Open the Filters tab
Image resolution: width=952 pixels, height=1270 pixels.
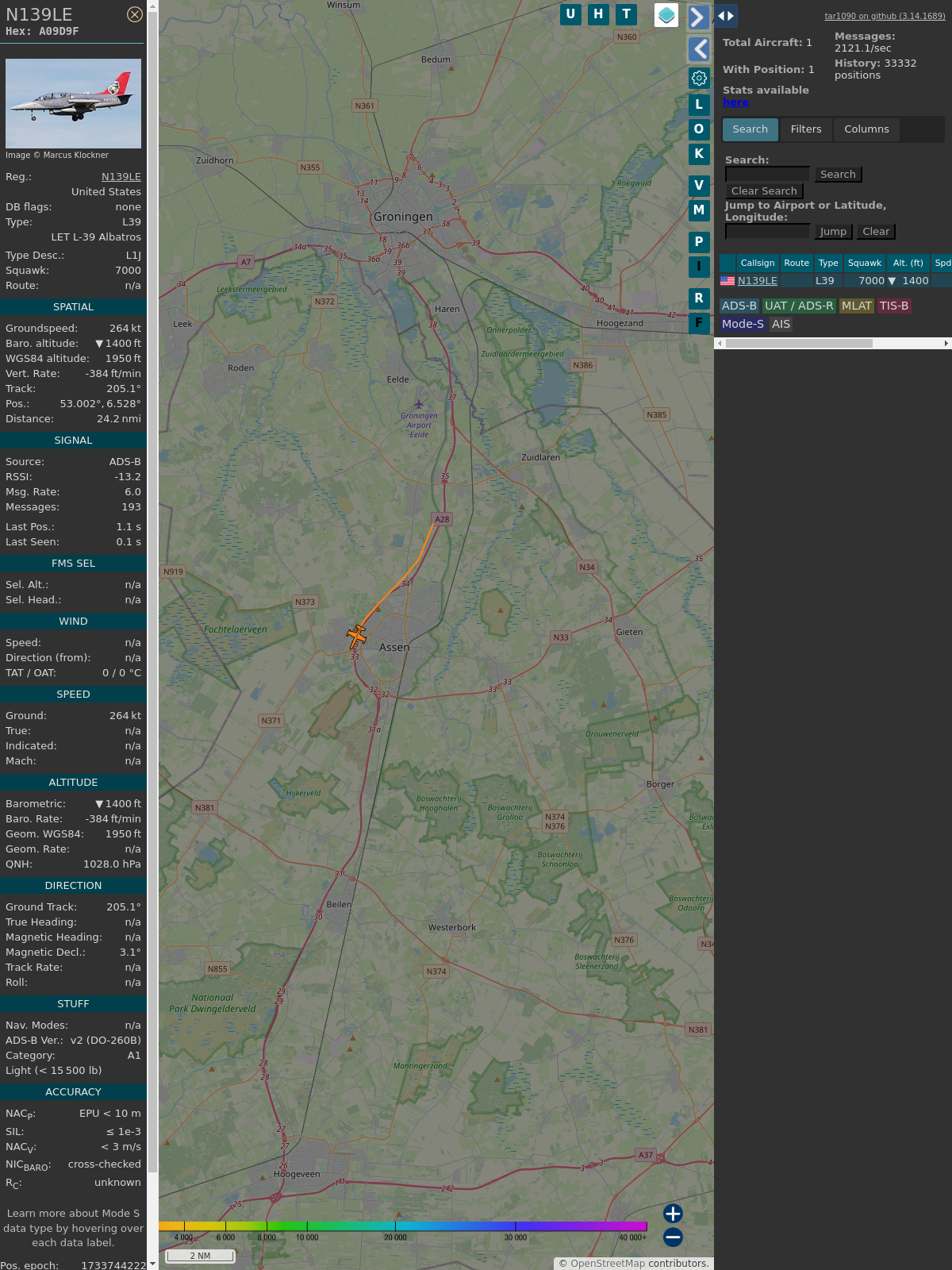click(x=806, y=129)
